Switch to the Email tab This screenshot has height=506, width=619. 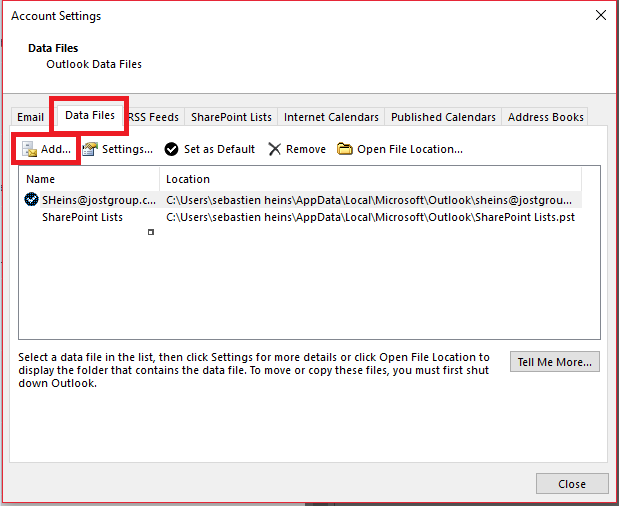coord(30,117)
